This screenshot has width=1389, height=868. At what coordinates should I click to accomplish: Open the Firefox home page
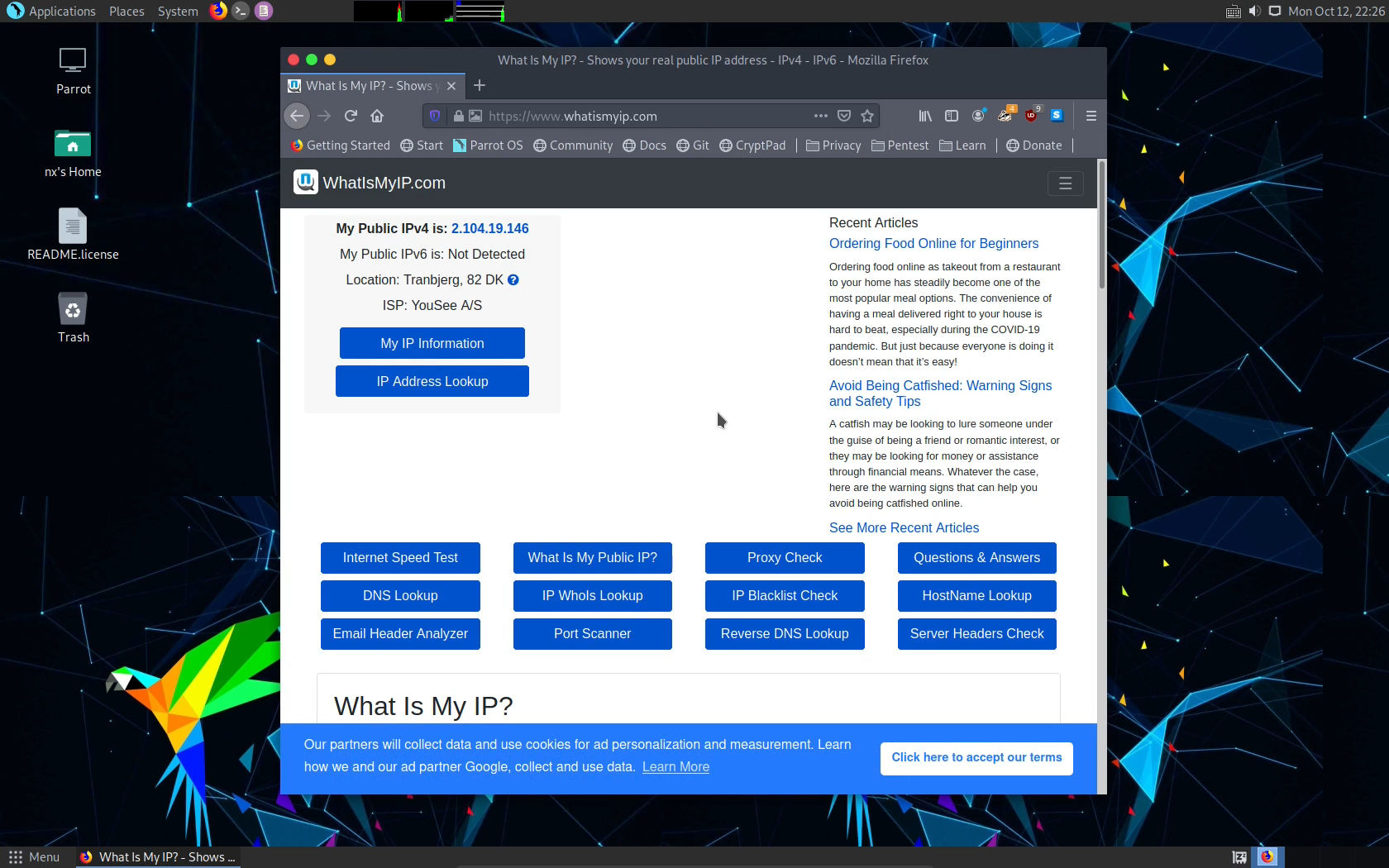(x=377, y=116)
